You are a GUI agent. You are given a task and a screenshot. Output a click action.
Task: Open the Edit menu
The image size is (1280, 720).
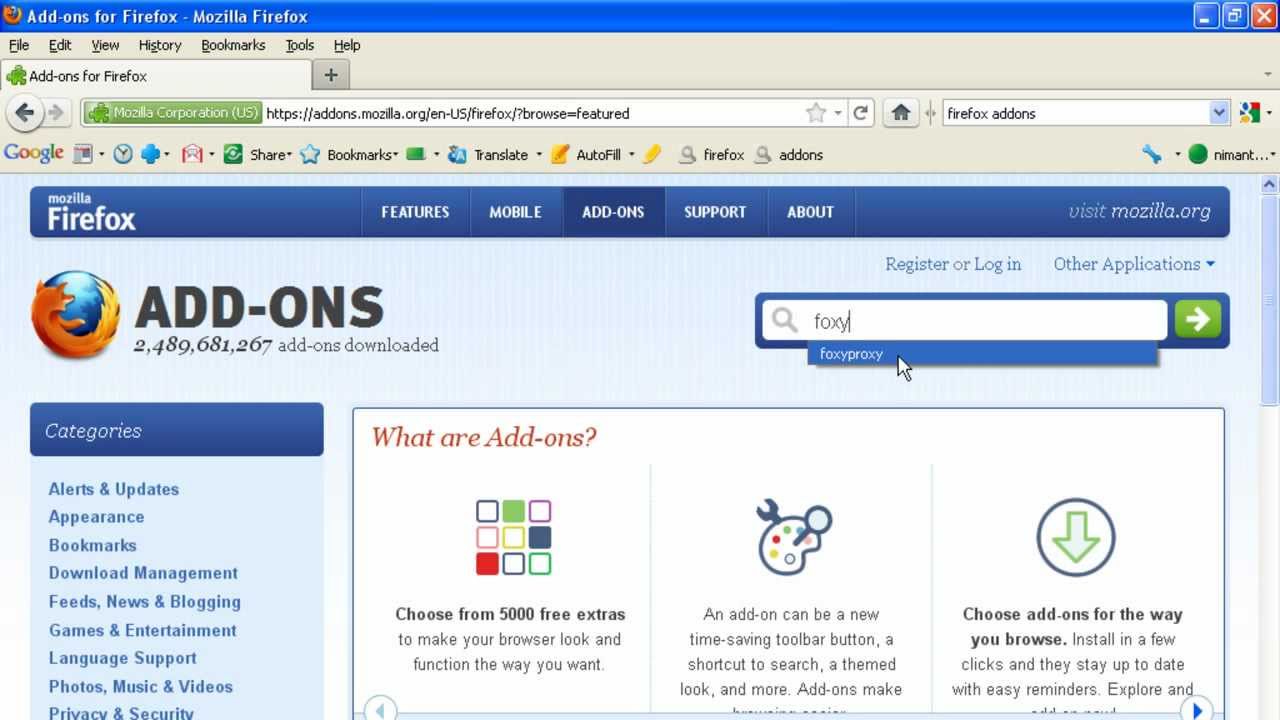60,45
